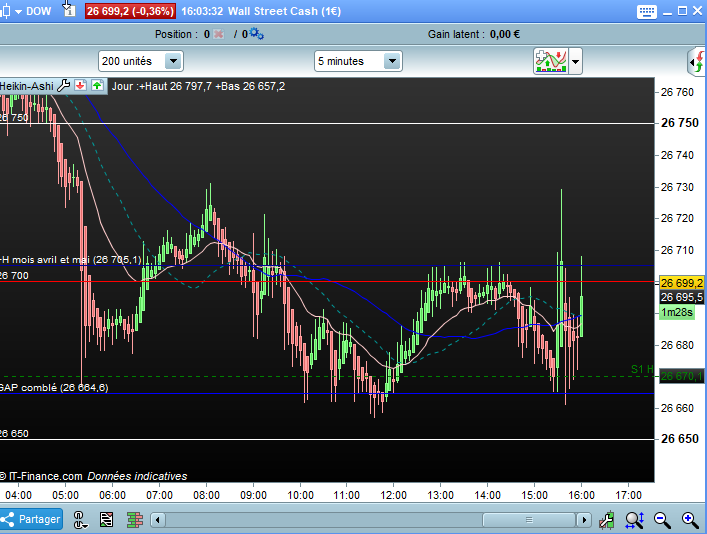Click the Gain latent value 0,00 €

(505, 34)
